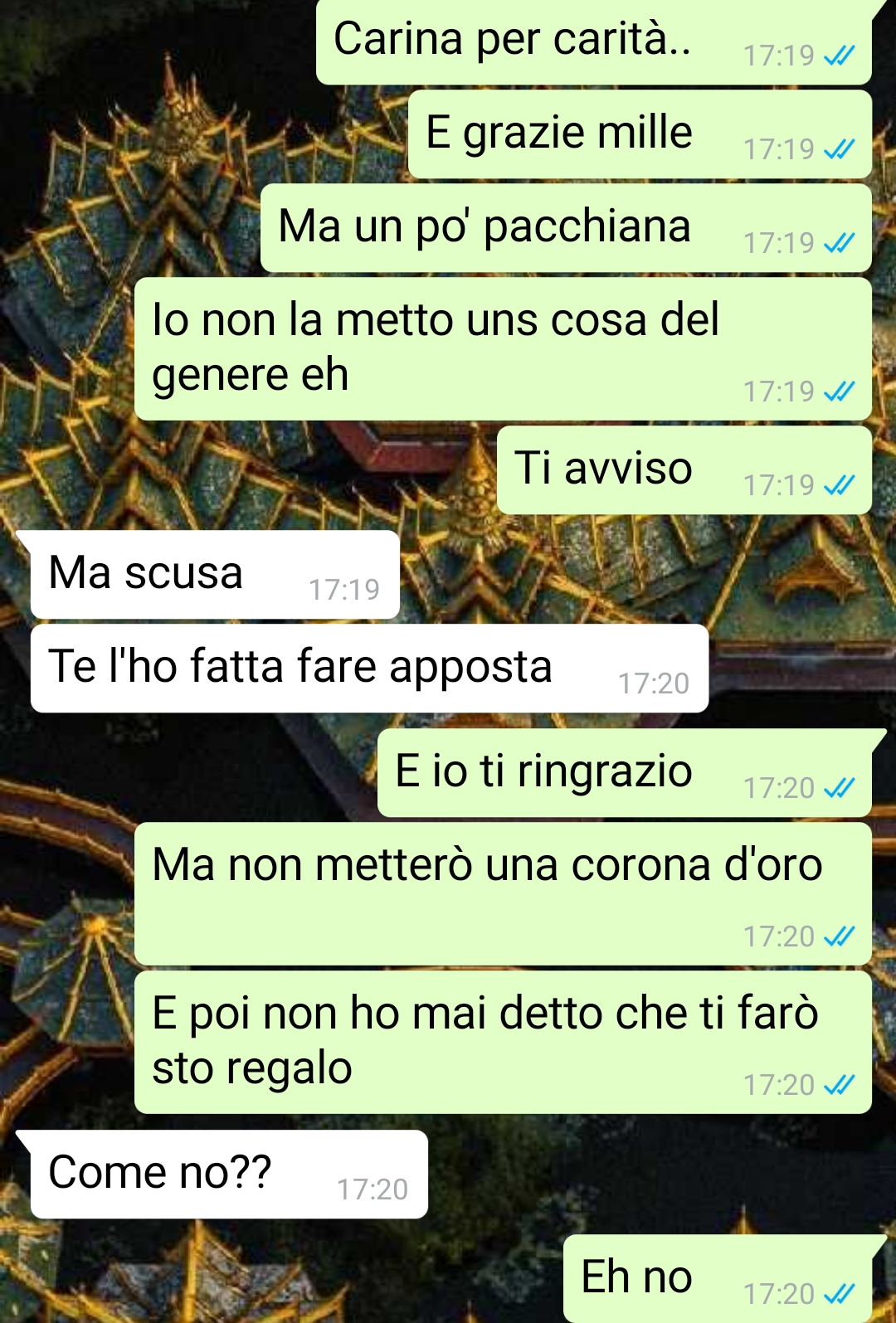This screenshot has height=1323, width=896.
Task: Click double checkmark on 'E io ti ringrazio'
Action: click(x=839, y=788)
